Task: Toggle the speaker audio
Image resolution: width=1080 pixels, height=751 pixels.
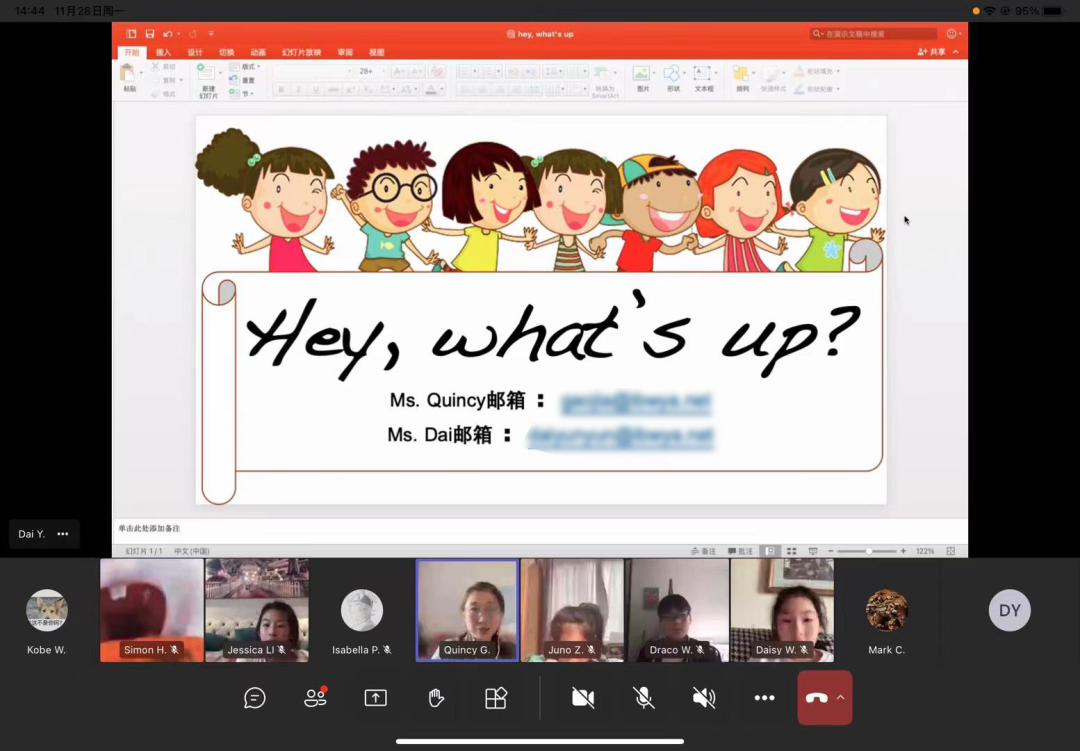Action: [x=704, y=698]
